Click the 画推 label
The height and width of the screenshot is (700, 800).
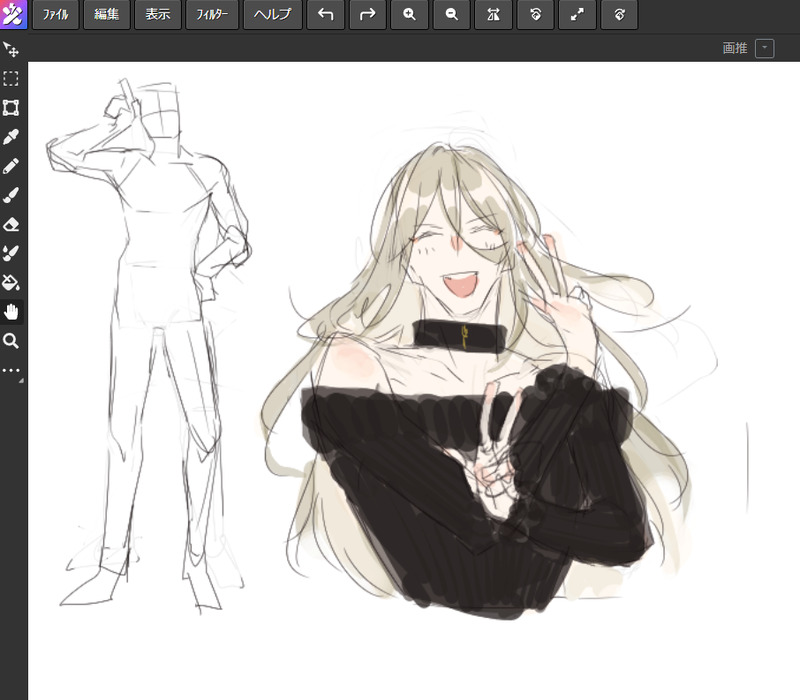[x=735, y=48]
